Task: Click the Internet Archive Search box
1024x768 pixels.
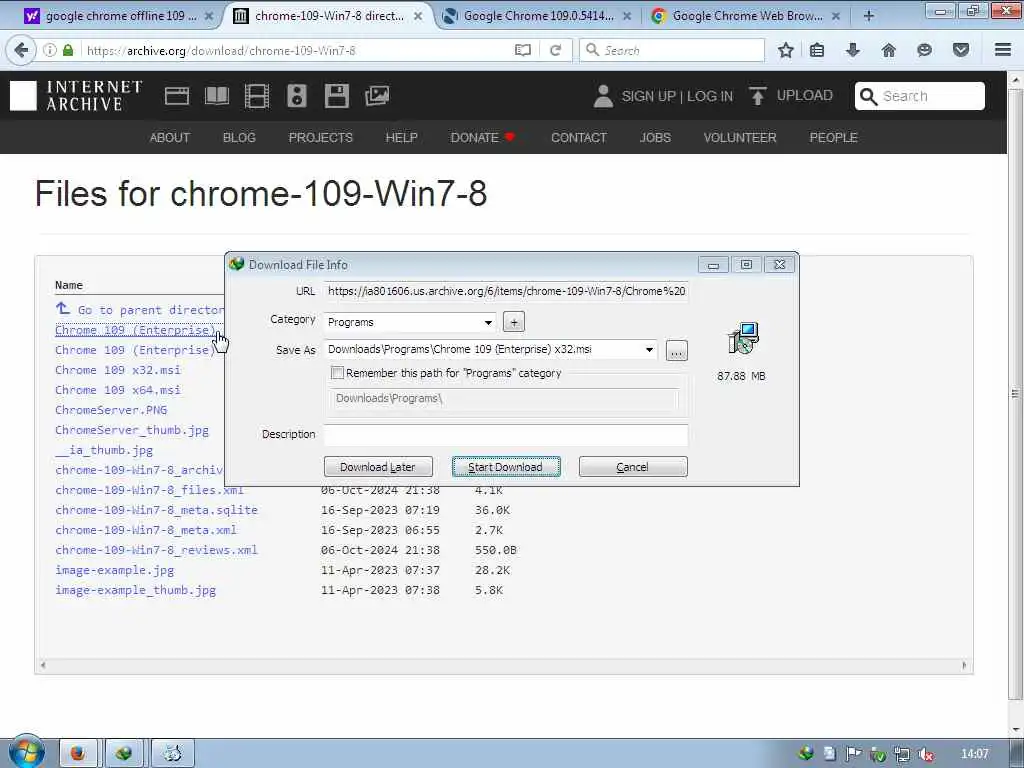Action: 920,96
